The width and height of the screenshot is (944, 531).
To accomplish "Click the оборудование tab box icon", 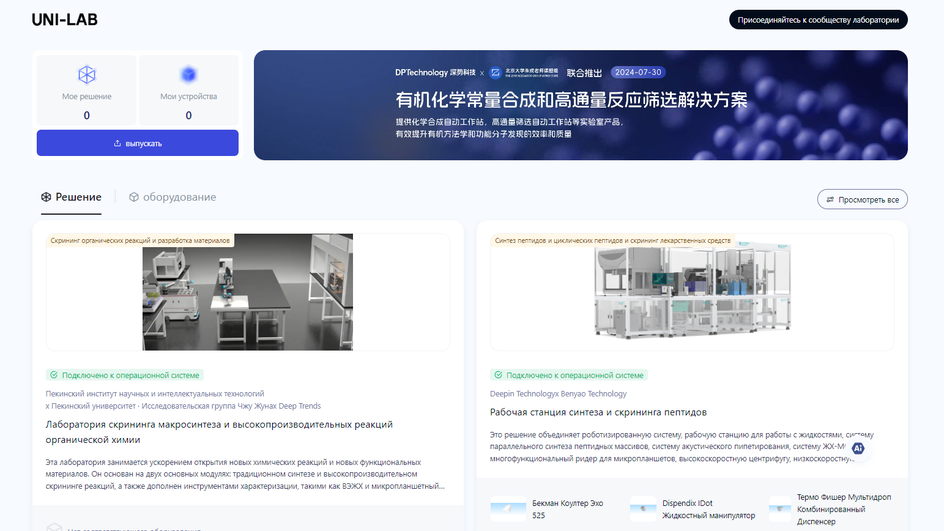I will click(134, 197).
